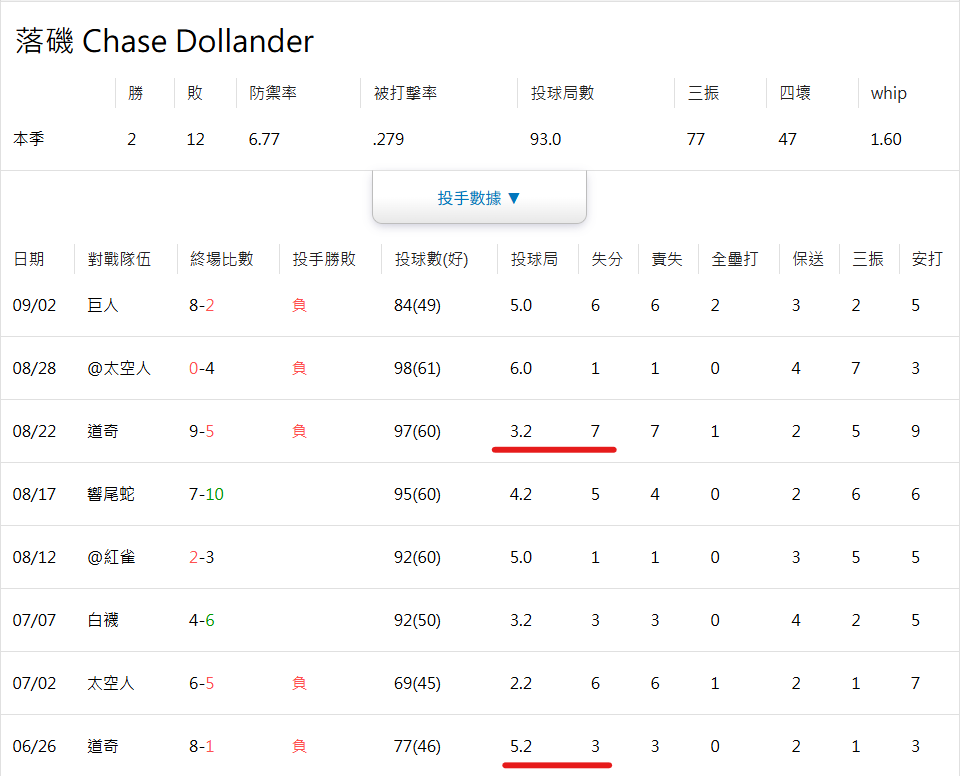Click the 對戰隊伍 column header

tap(119, 259)
